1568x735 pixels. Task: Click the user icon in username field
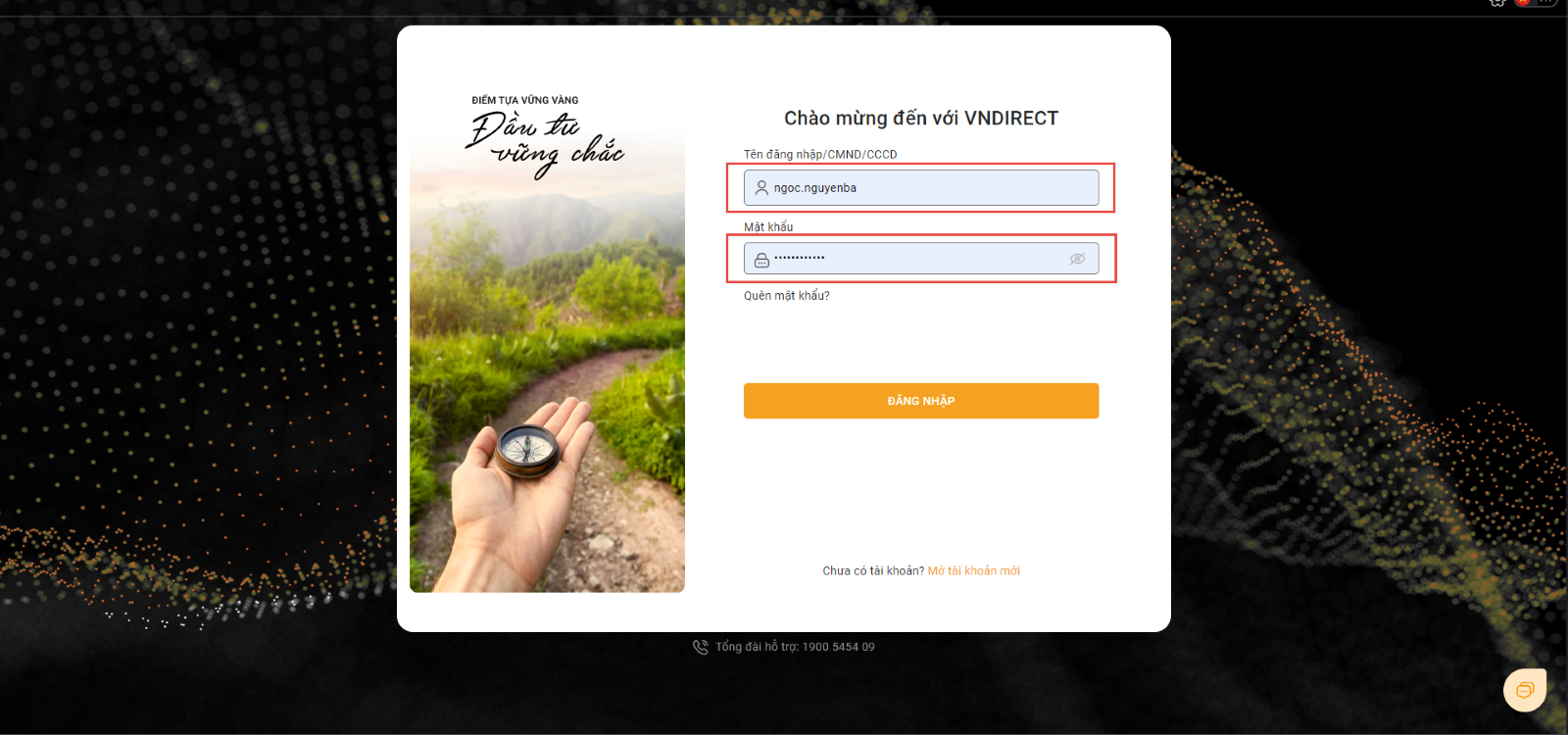761,187
